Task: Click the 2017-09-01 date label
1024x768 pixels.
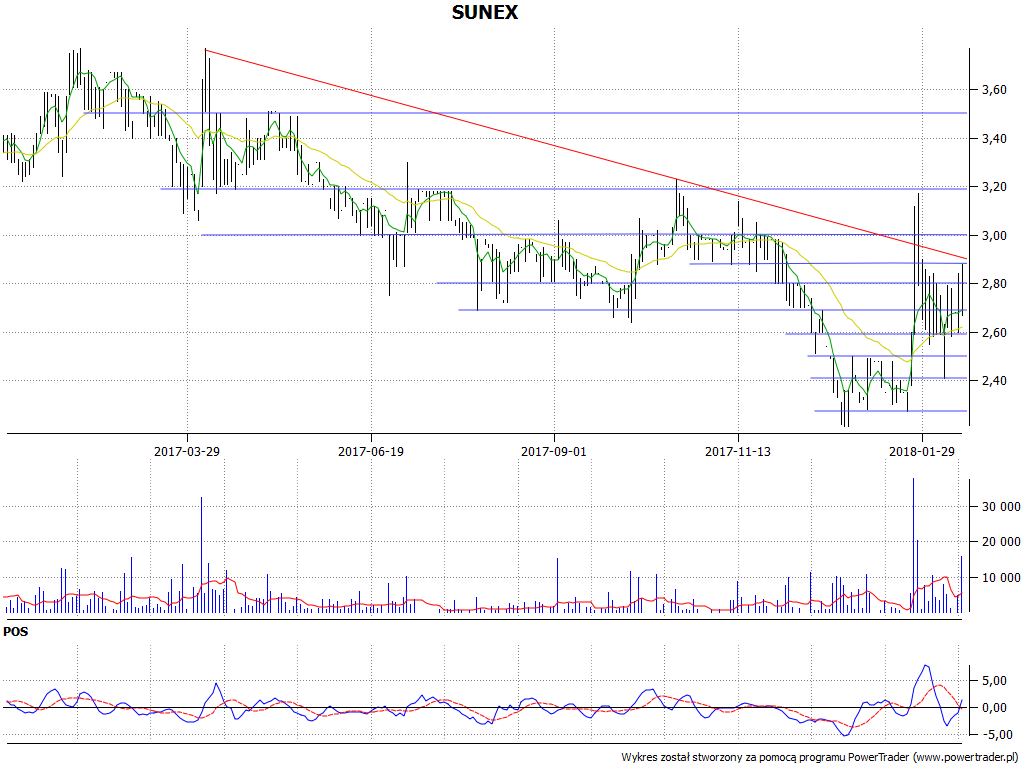Action: (x=554, y=451)
